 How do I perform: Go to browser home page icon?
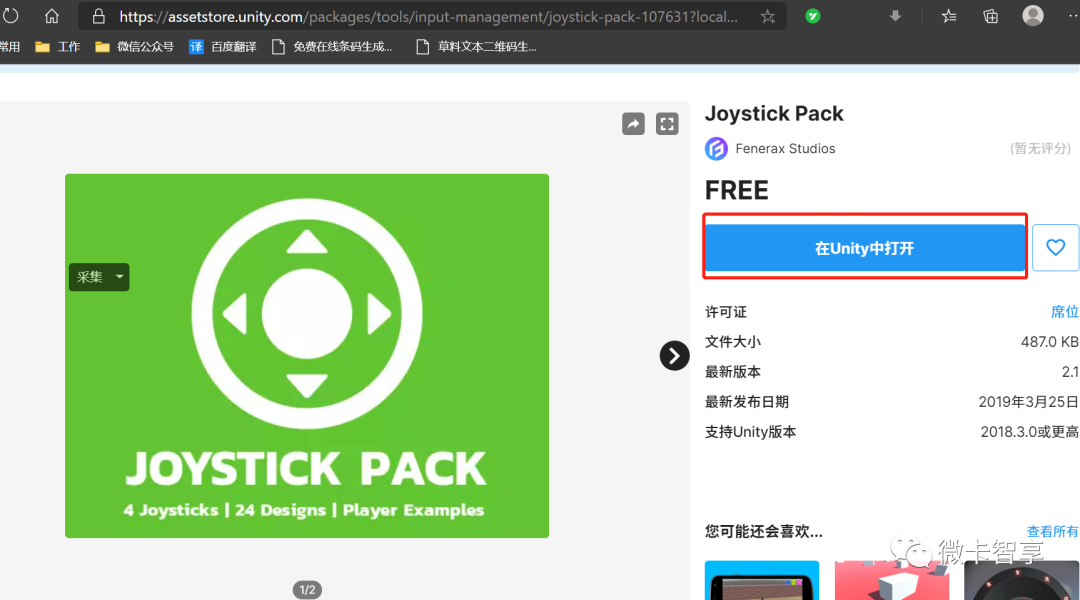pyautogui.click(x=51, y=15)
